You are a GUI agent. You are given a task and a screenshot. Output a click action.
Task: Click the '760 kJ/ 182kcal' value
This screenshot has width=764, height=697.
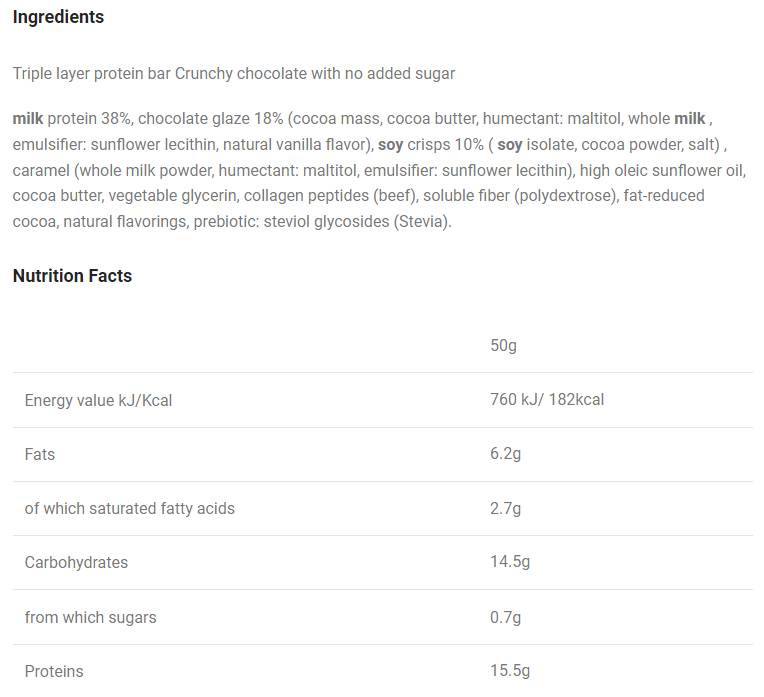coord(547,400)
